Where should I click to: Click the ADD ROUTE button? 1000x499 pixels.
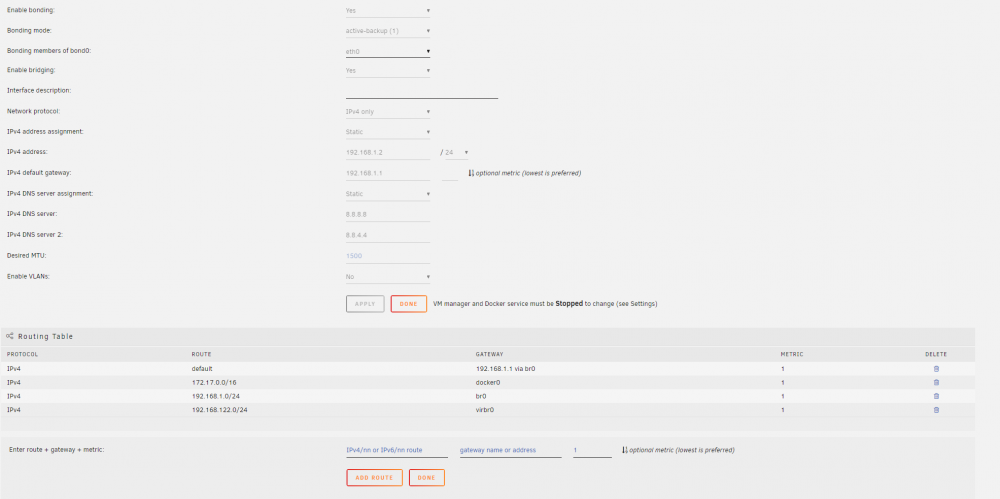click(x=374, y=478)
